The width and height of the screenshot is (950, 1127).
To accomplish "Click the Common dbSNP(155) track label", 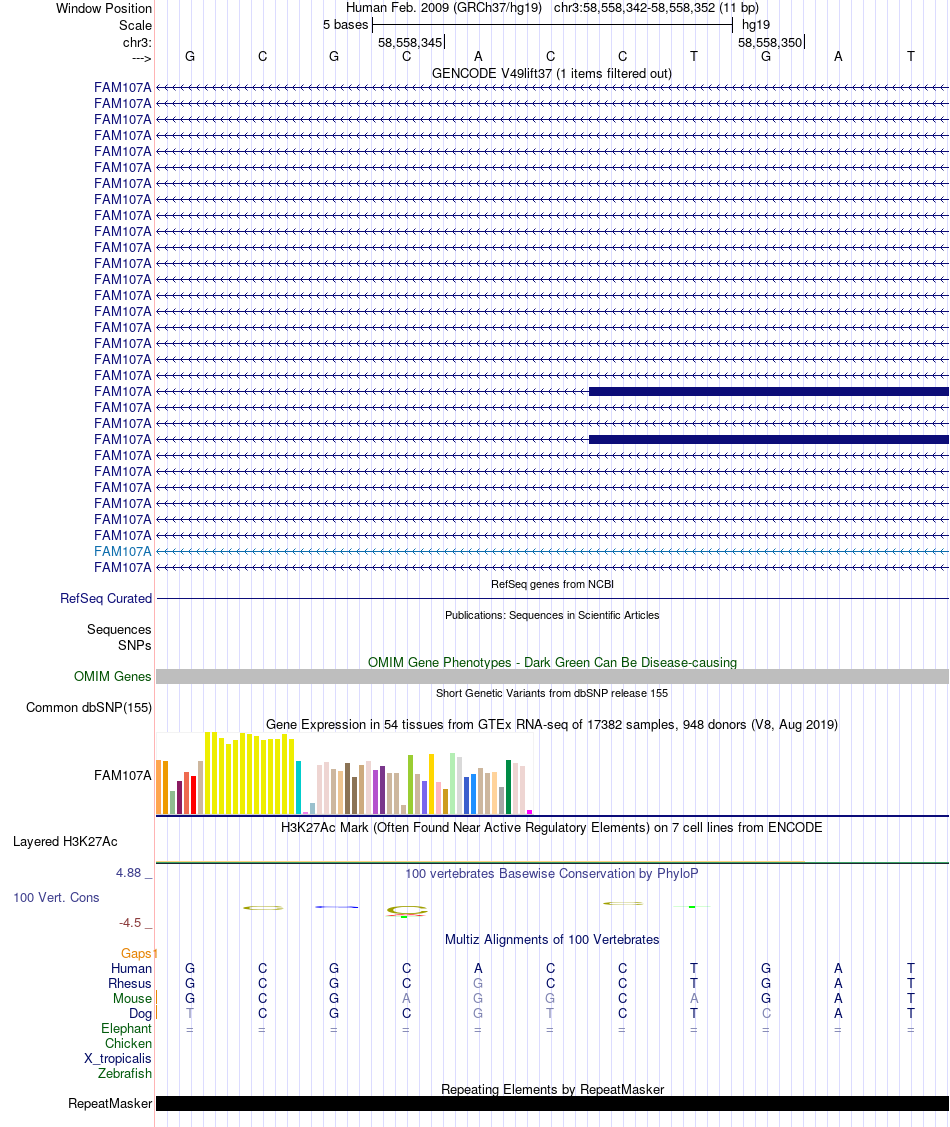I will (89, 707).
